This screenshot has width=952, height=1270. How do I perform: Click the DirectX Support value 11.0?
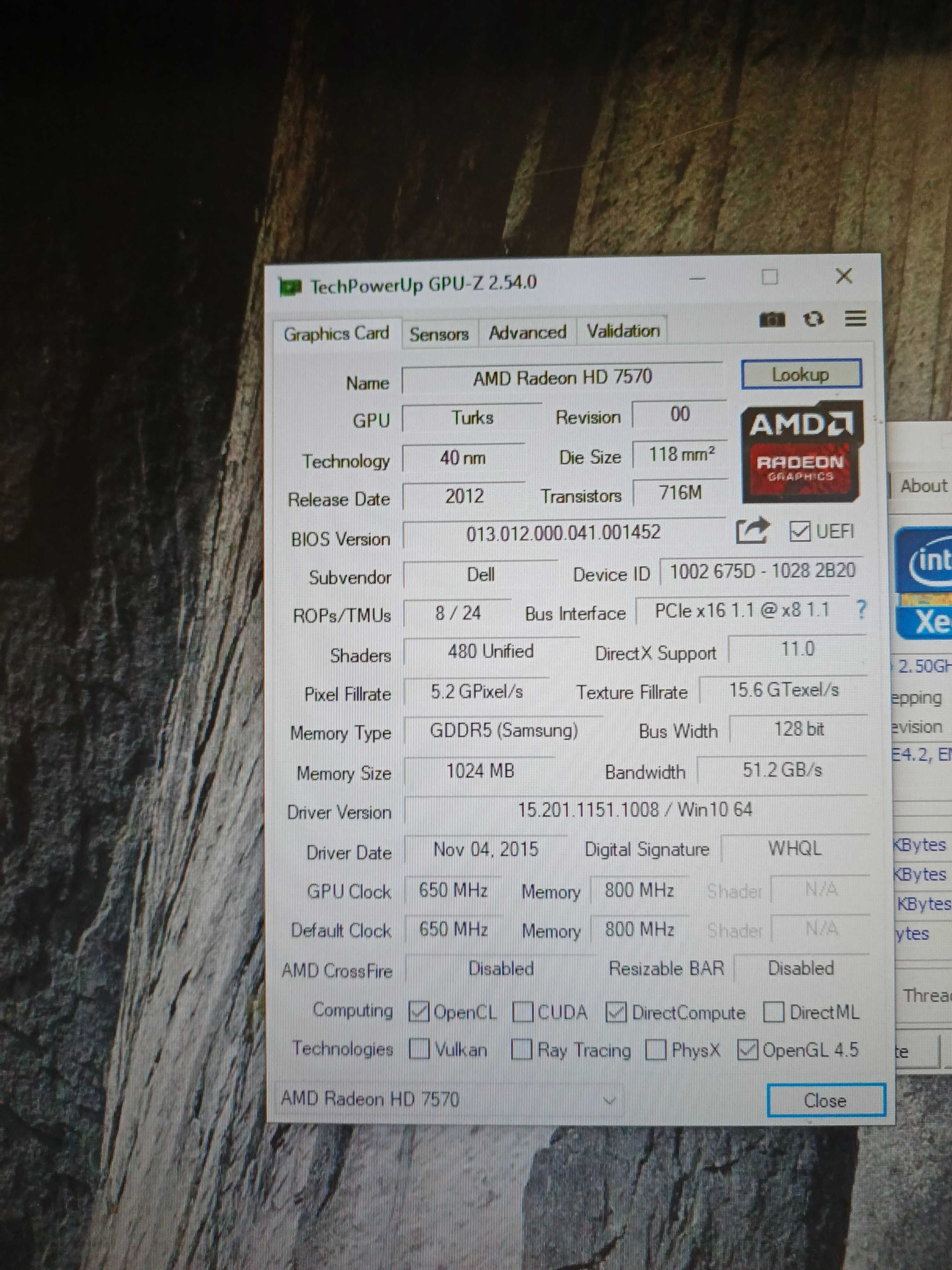[x=797, y=649]
